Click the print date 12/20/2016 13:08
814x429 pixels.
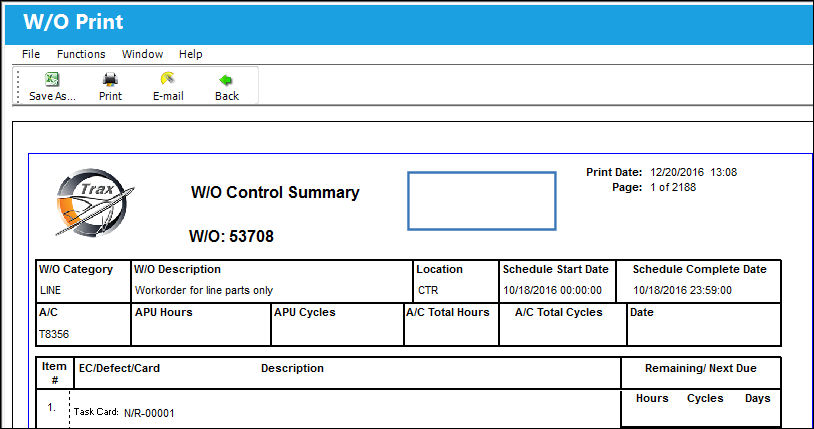[x=693, y=172]
